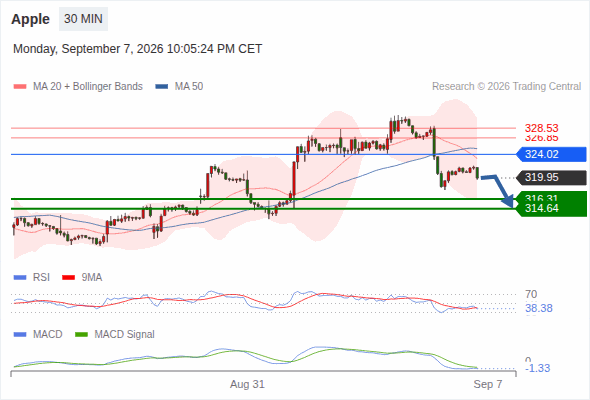The image size is (590, 400).
Task: Click the red 328.53 resistance label
Action: point(541,128)
